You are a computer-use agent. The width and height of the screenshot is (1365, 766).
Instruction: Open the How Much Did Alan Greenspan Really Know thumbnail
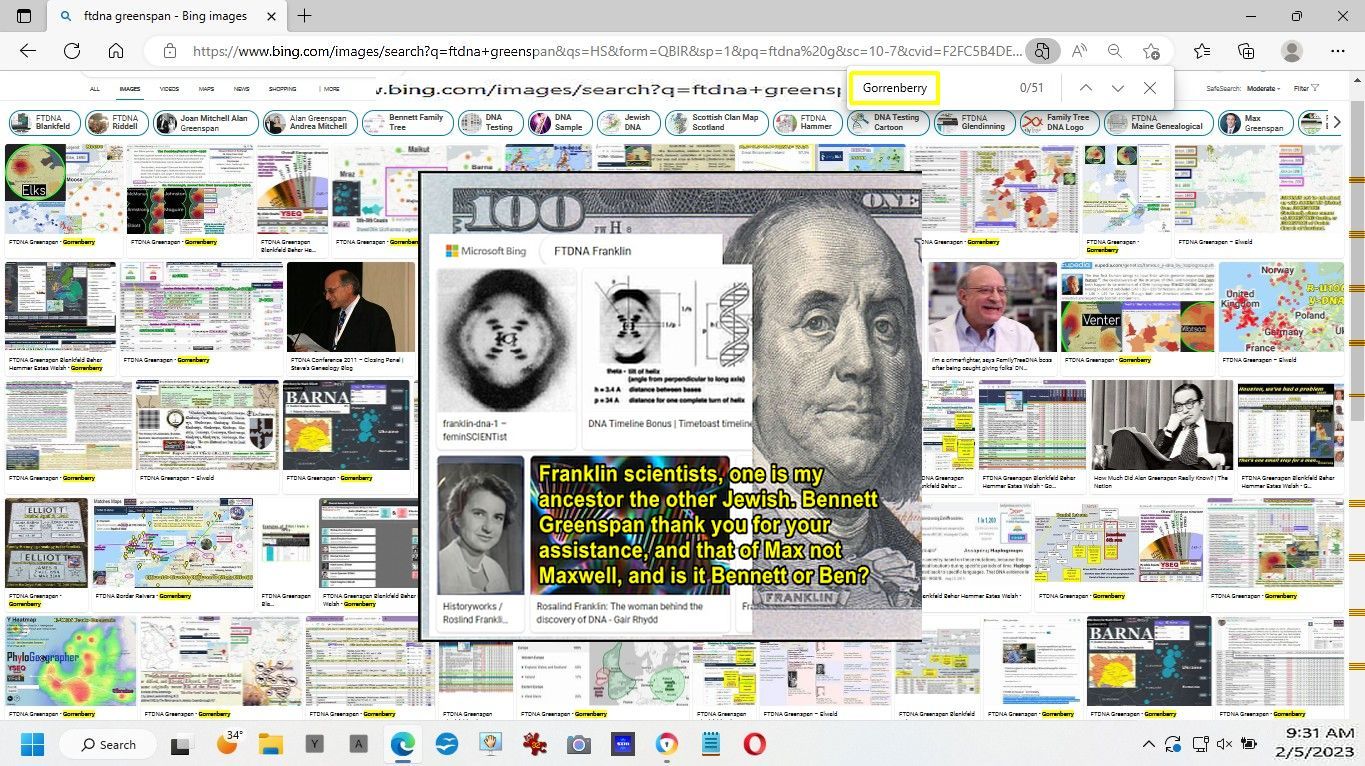click(1161, 425)
